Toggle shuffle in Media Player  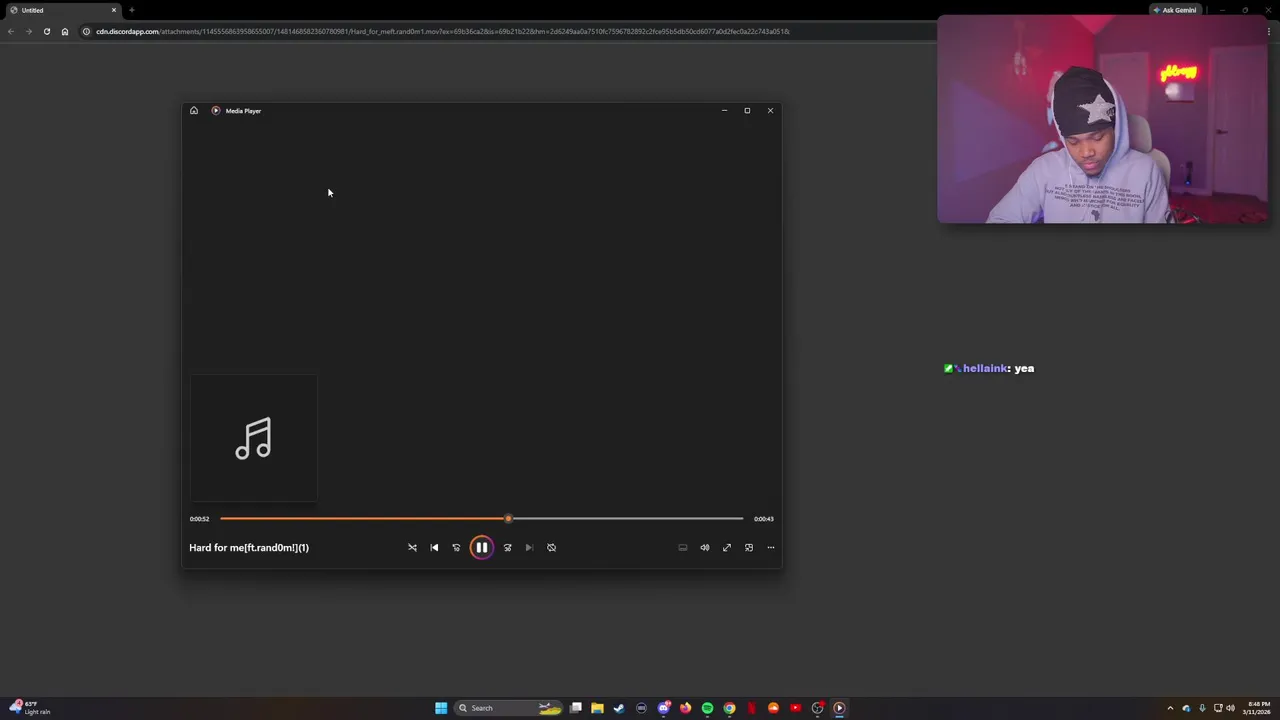click(412, 547)
